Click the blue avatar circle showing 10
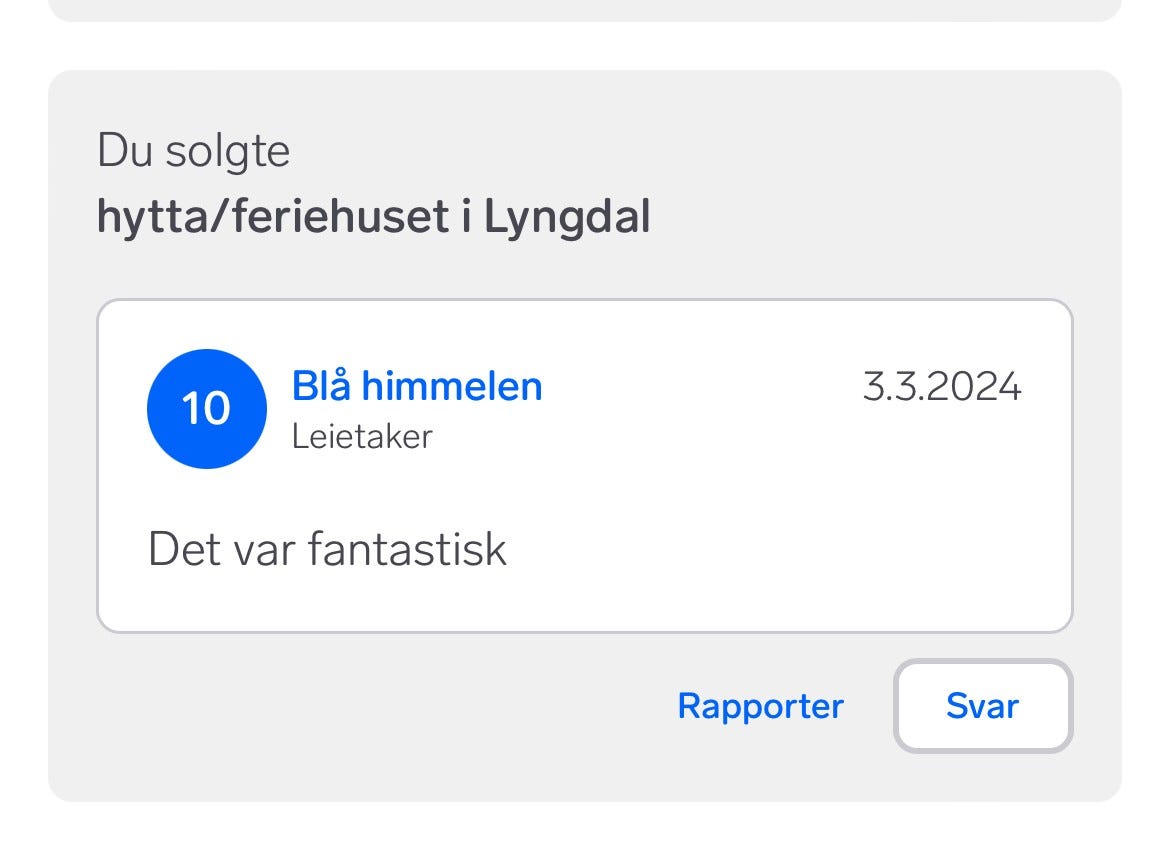The height and width of the screenshot is (850, 1170). click(x=206, y=408)
